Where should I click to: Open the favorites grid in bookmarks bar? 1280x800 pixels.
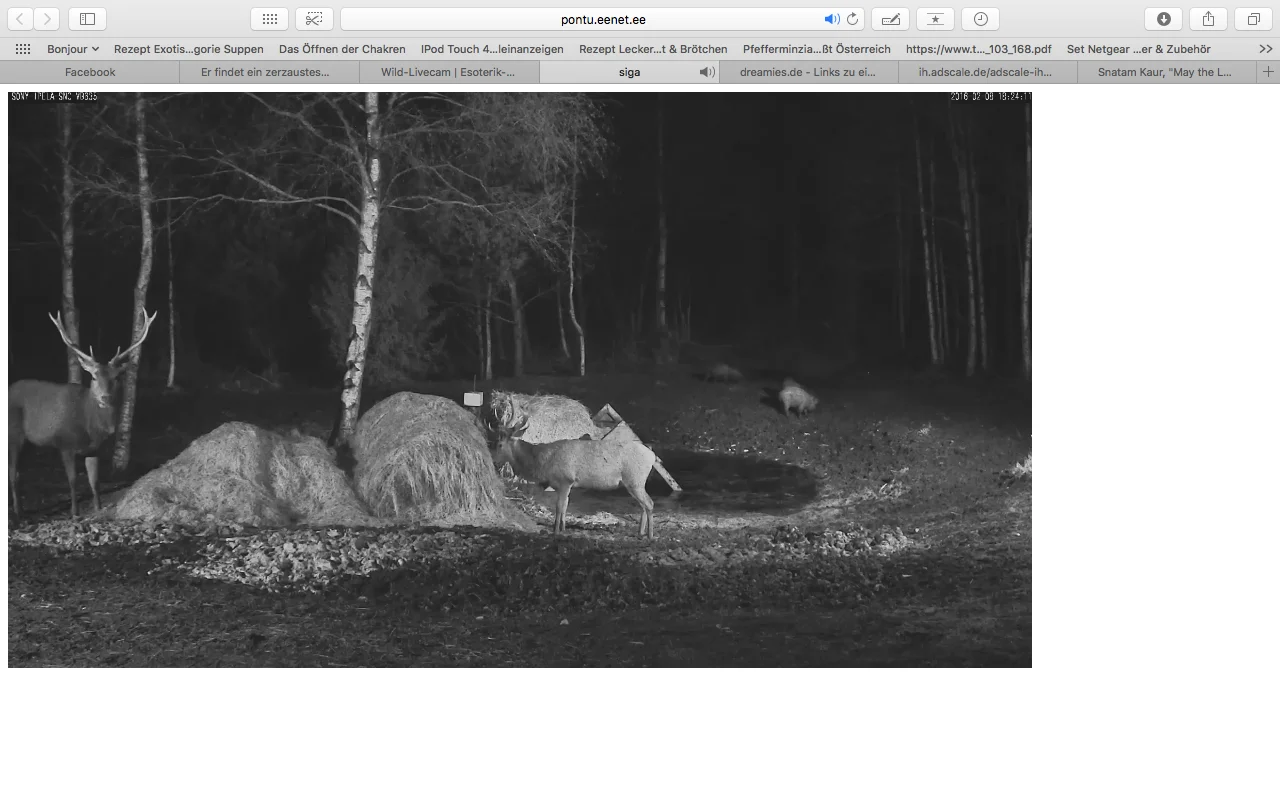pos(23,49)
